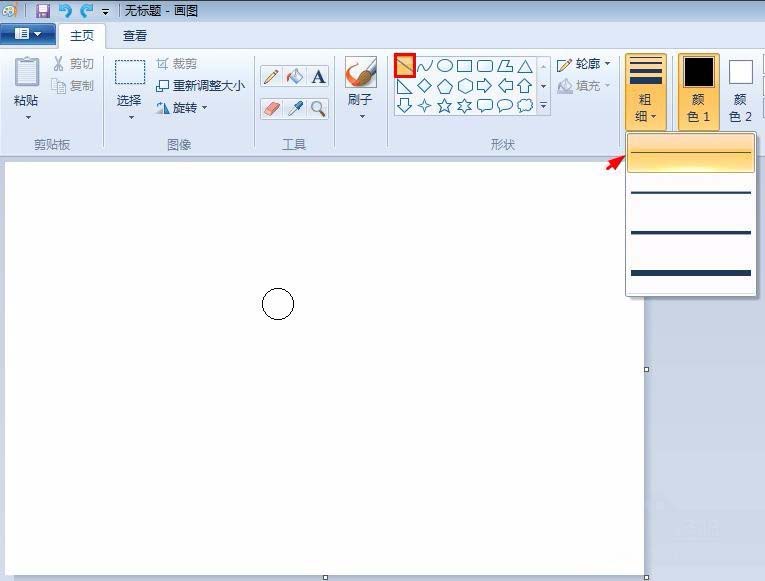The image size is (765, 581).
Task: Select the Down arrow shape
Action: click(404, 105)
